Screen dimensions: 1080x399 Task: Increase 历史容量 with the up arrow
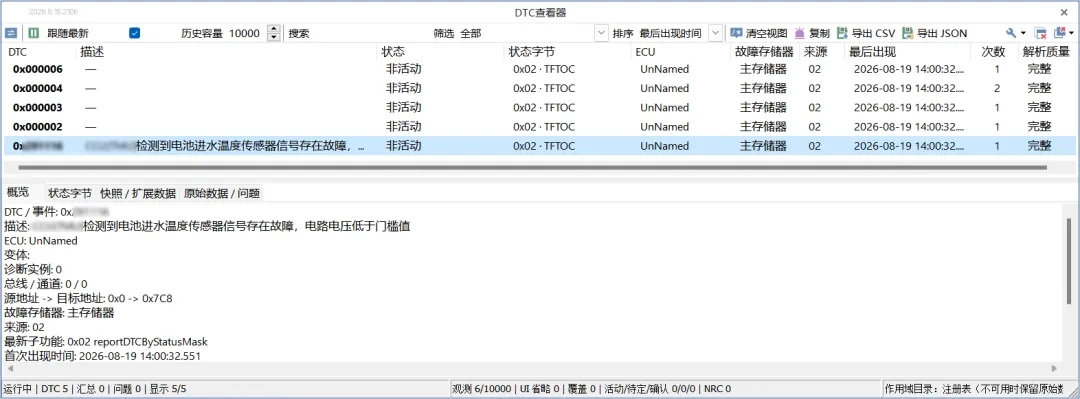click(273, 29)
